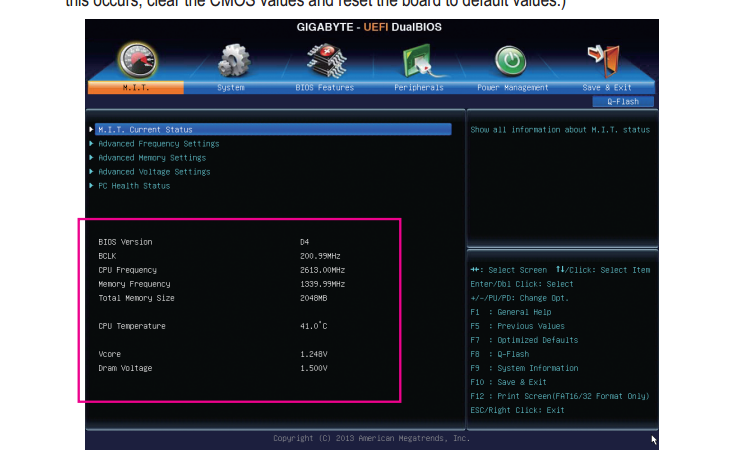The image size is (735, 463).
Task: Open Advanced Memory Settings submenu
Action: 152,158
